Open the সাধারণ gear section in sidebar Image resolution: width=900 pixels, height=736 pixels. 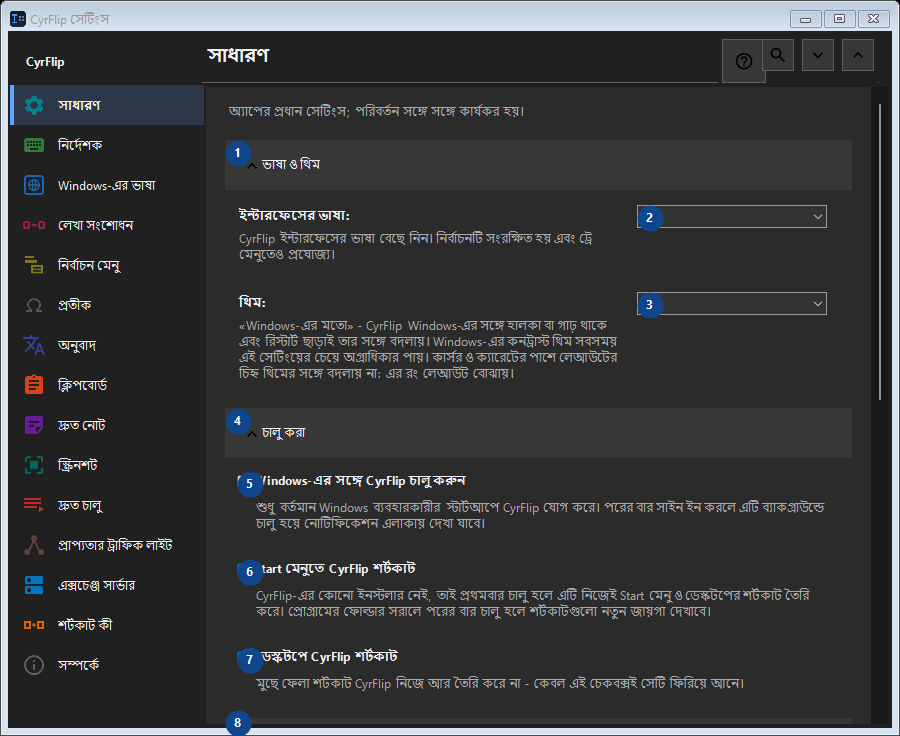pos(107,105)
